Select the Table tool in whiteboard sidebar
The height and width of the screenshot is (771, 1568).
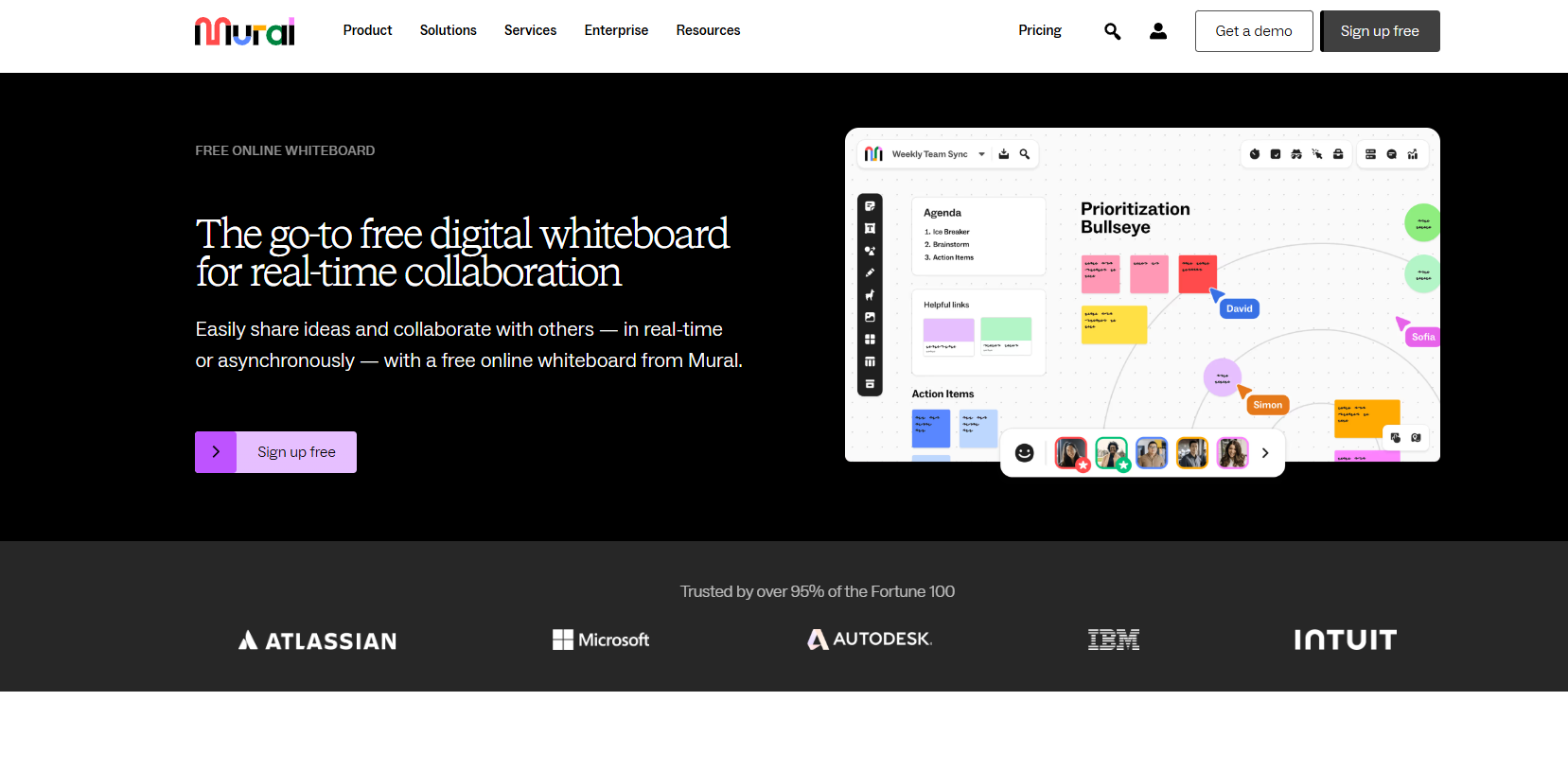click(870, 361)
